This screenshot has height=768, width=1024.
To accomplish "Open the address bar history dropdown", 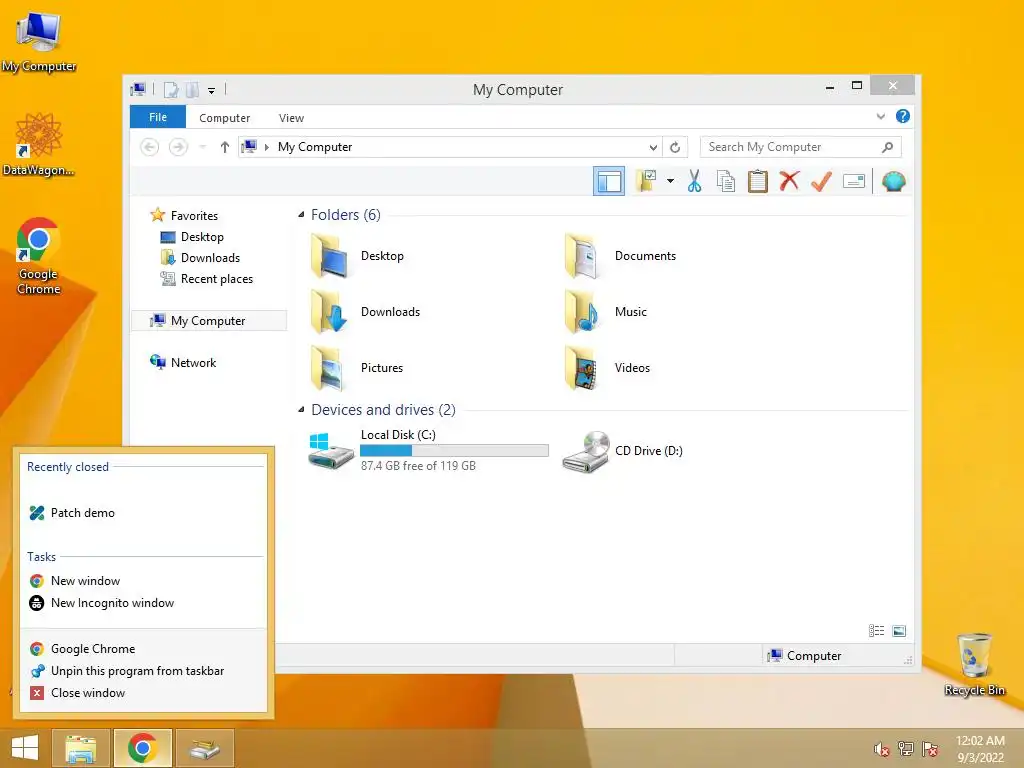I will tap(653, 147).
